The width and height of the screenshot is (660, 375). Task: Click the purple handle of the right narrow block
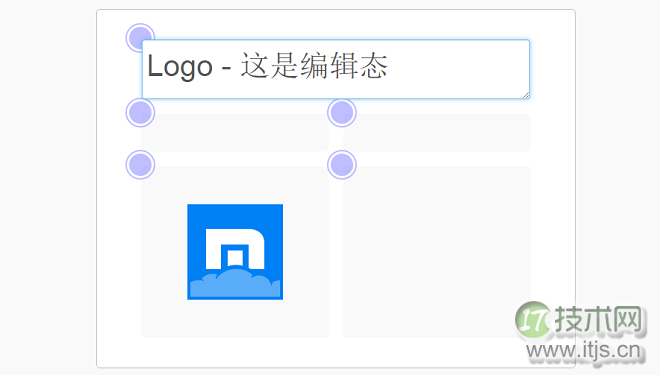(x=342, y=113)
